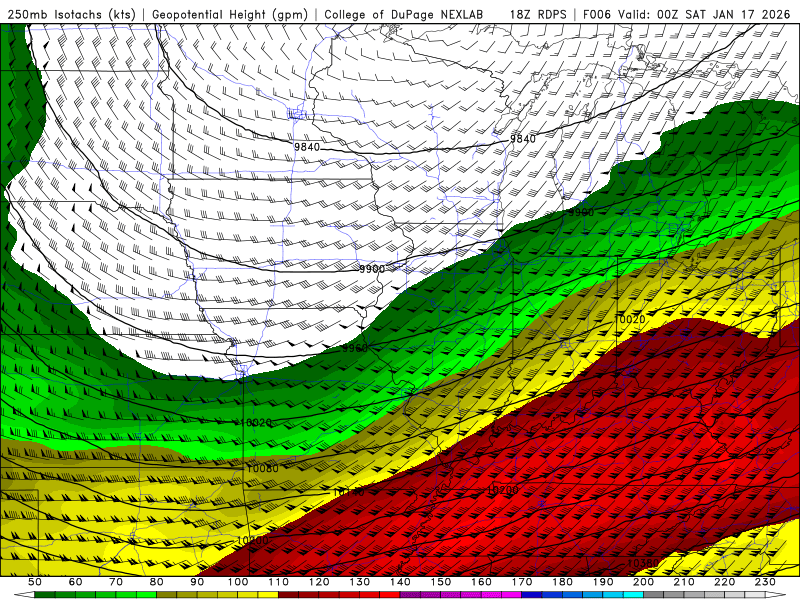The image size is (800, 600).
Task: Click the 150 kts legend value
Action: [441, 582]
